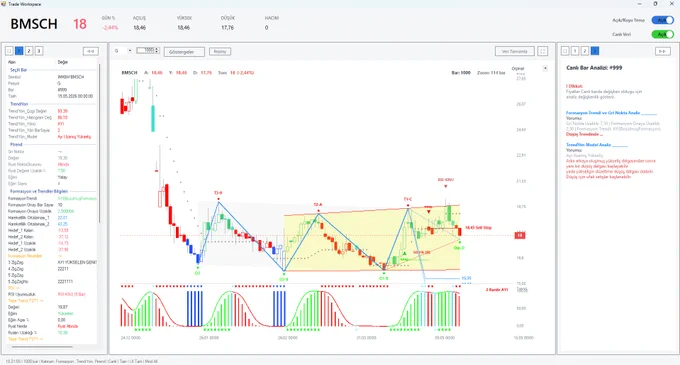Collapse right panel with arrow button
The image size is (680, 365).
[662, 51]
